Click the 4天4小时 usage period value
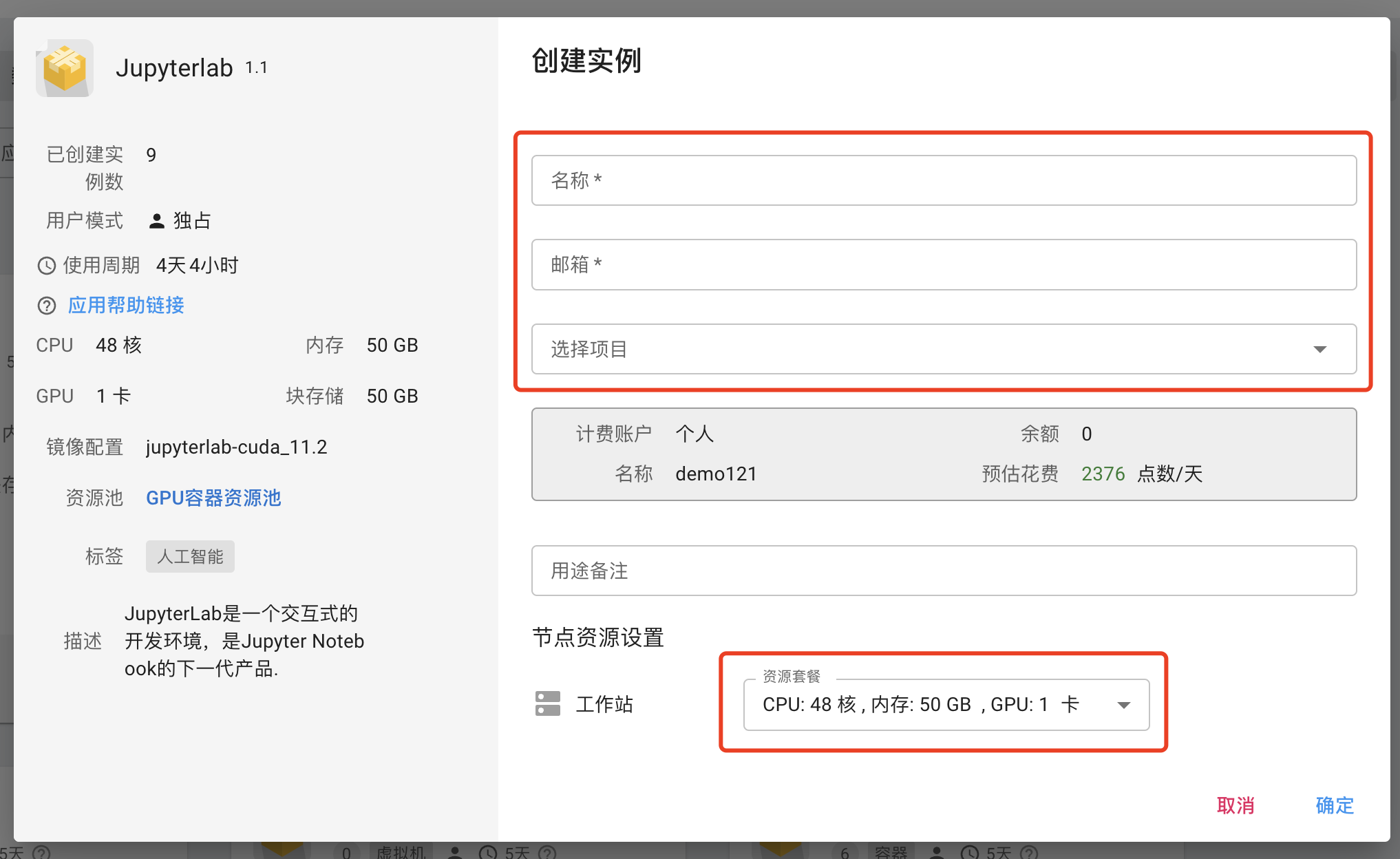1400x859 pixels. tap(197, 265)
